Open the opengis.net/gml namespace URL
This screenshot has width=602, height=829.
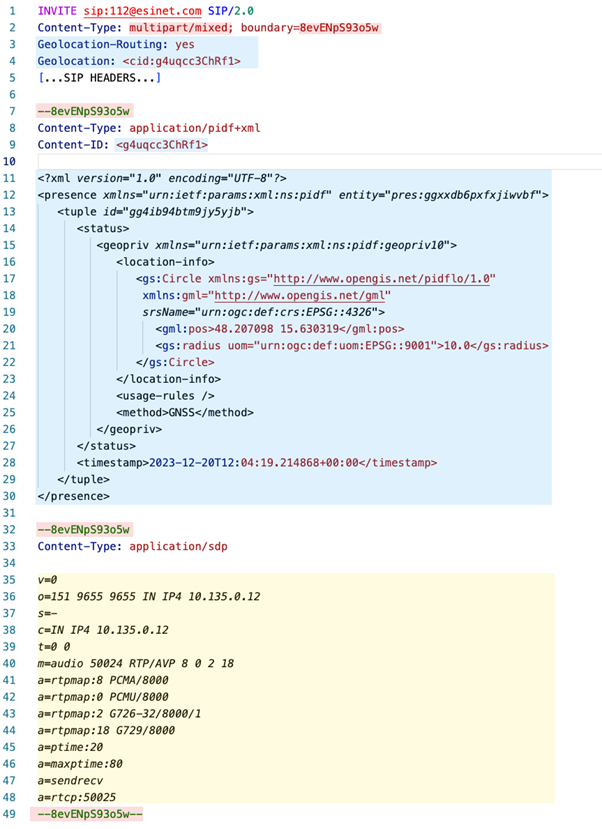pyautogui.click(x=301, y=296)
